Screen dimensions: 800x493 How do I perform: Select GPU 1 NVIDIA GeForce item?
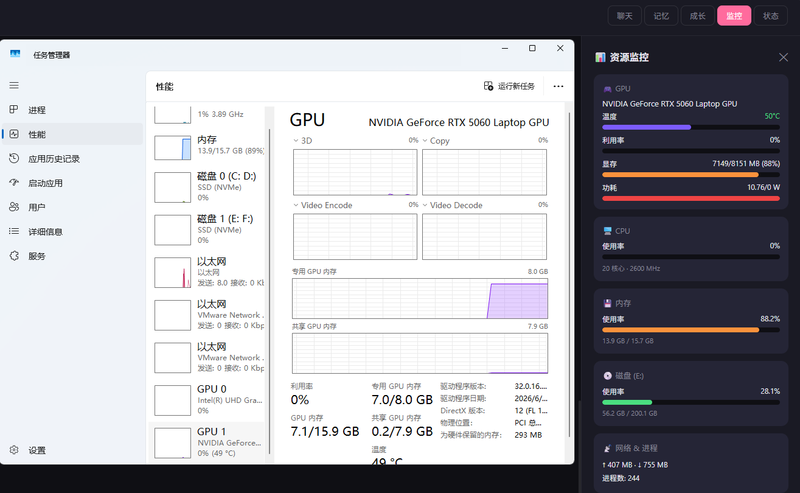(x=209, y=442)
